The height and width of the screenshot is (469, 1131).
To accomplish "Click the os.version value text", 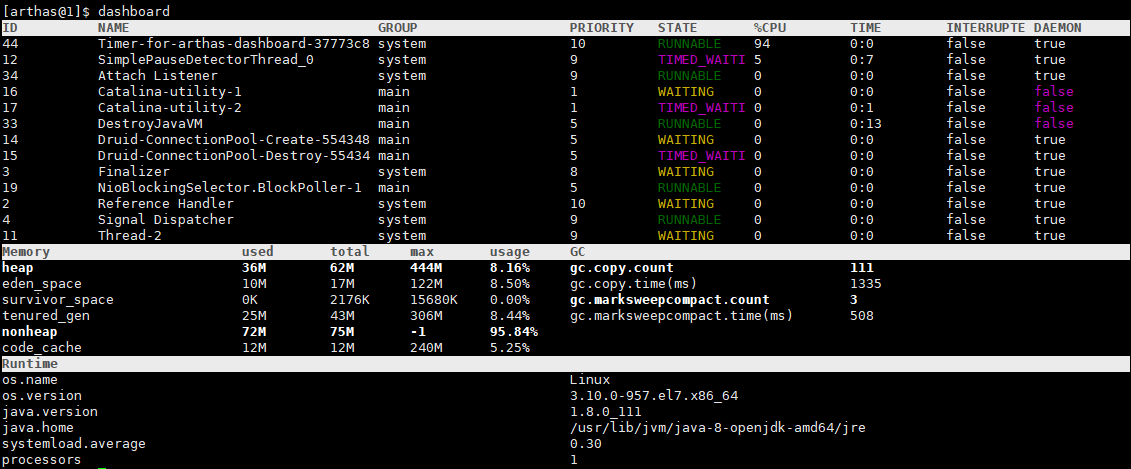I will coord(653,396).
